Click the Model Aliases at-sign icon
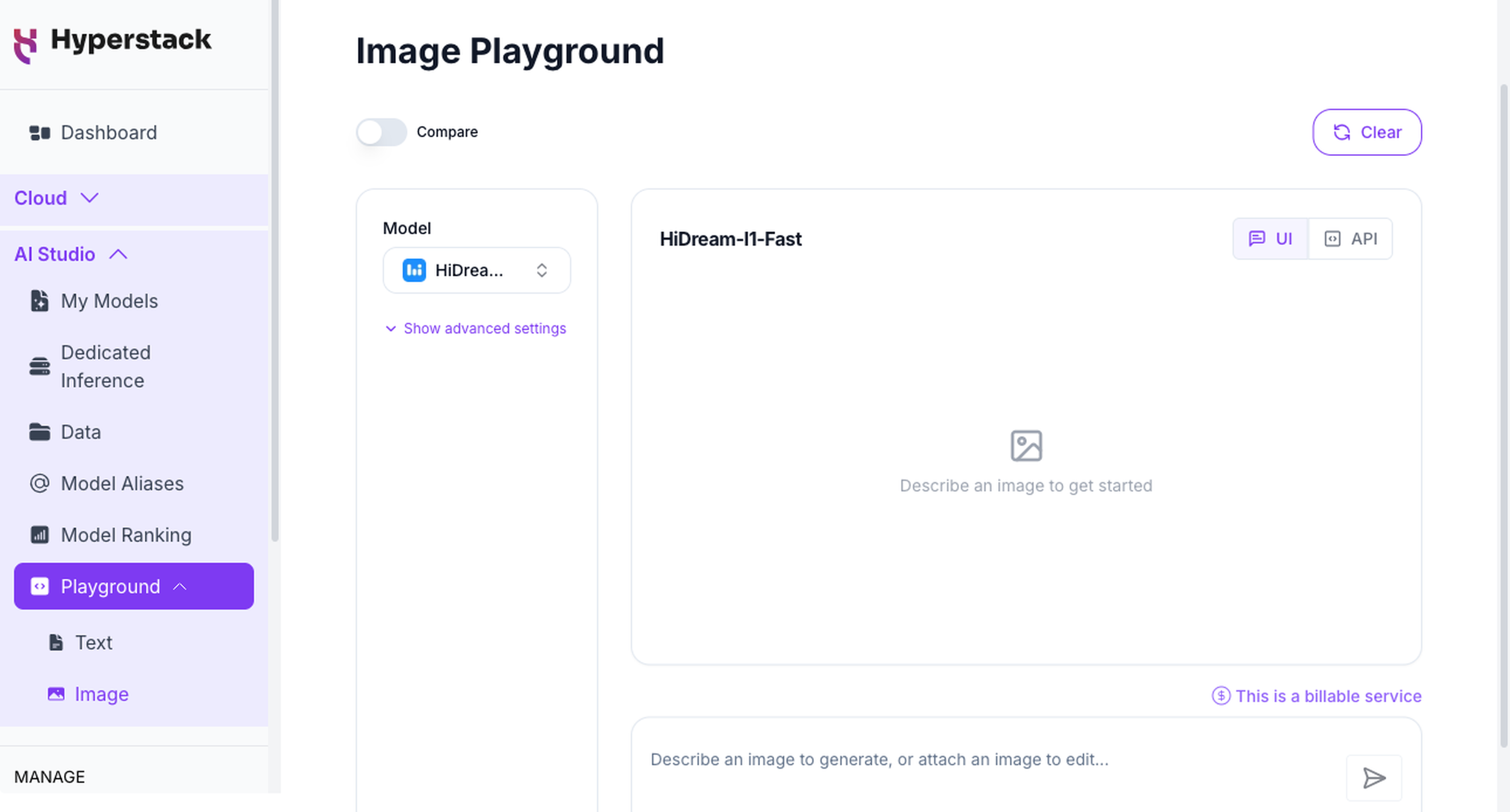1510x812 pixels. pyautogui.click(x=40, y=484)
